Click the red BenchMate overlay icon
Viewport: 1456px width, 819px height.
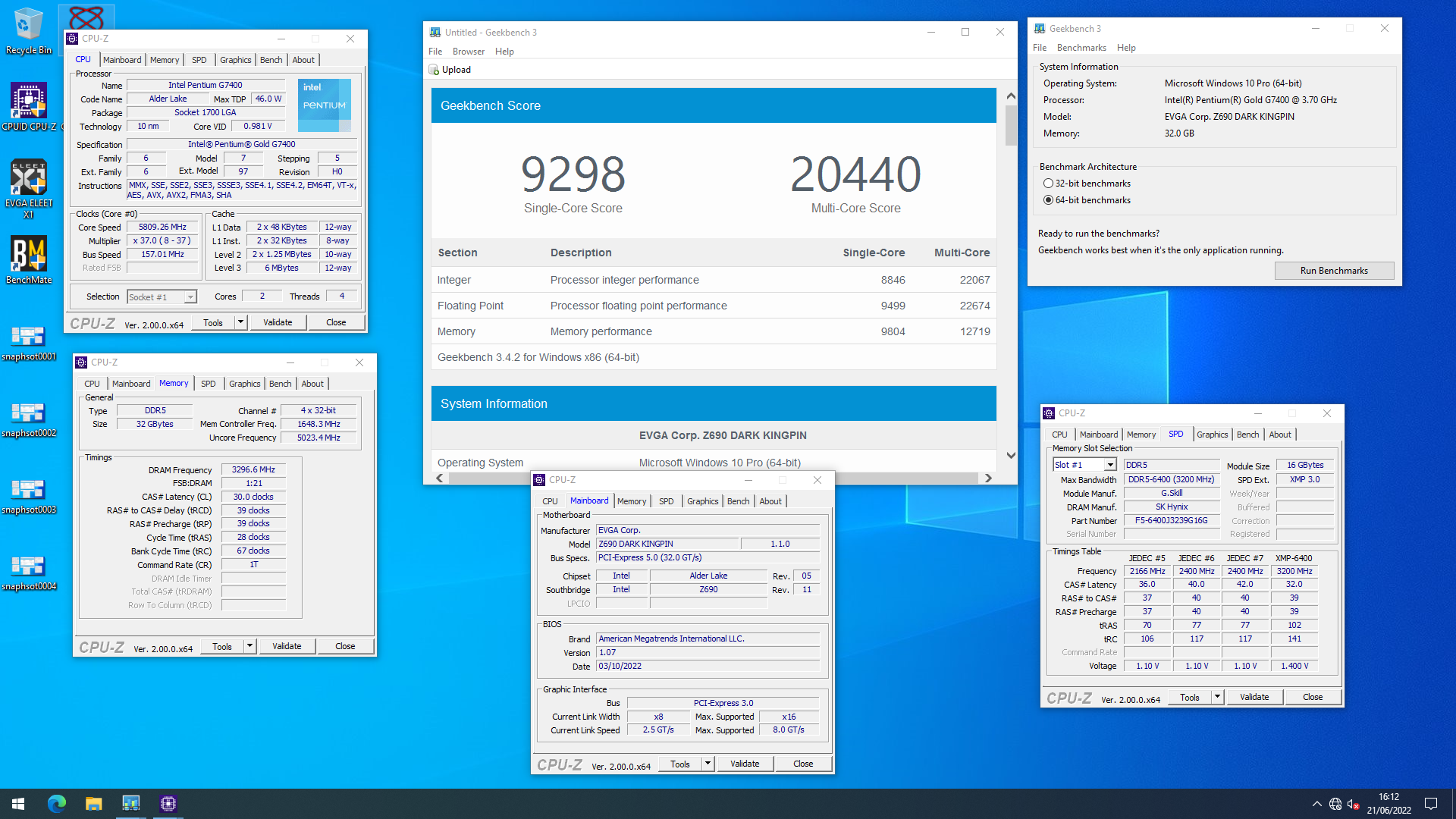[86, 17]
